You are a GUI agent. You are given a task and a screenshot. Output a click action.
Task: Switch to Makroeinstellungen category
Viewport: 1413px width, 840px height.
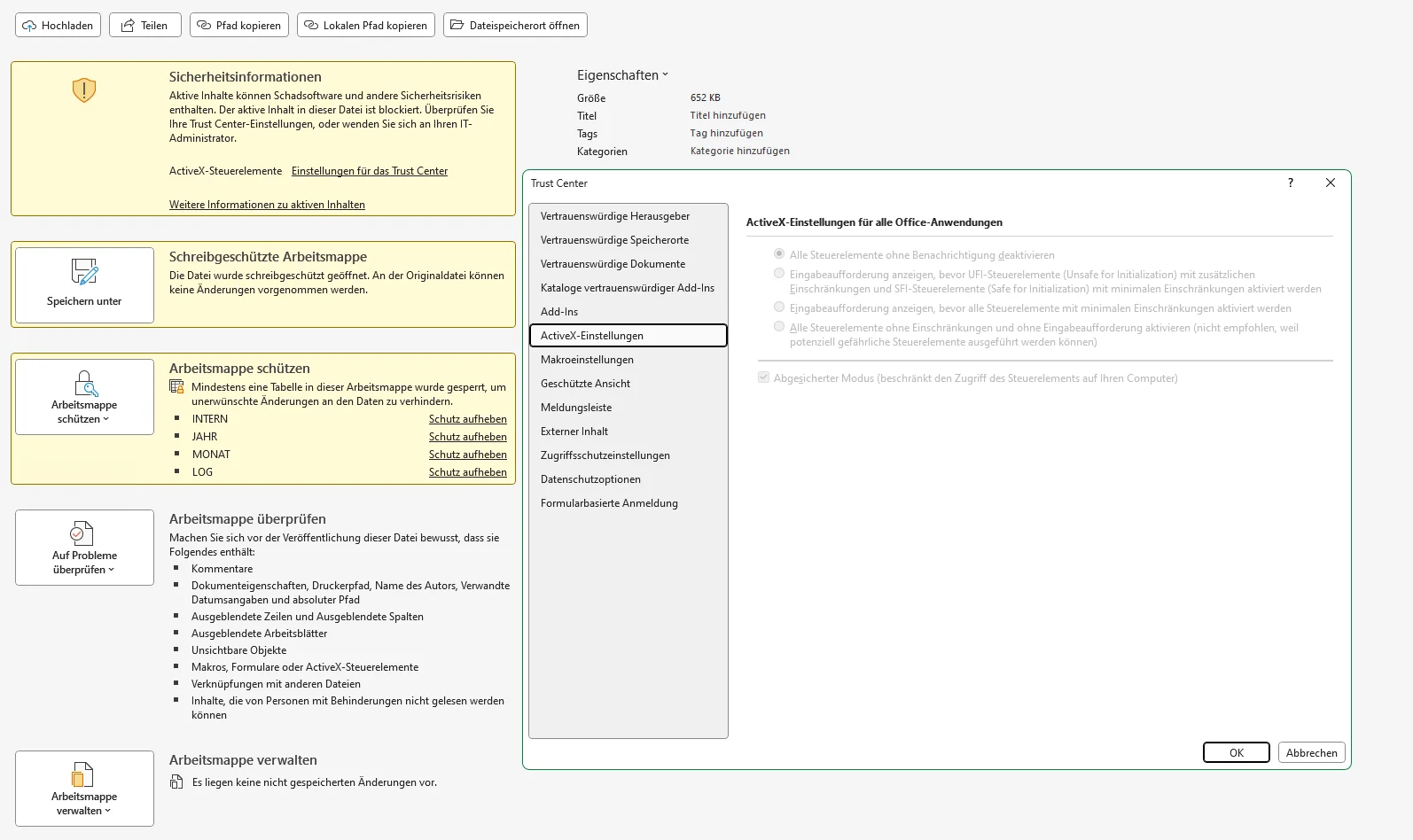628,360
